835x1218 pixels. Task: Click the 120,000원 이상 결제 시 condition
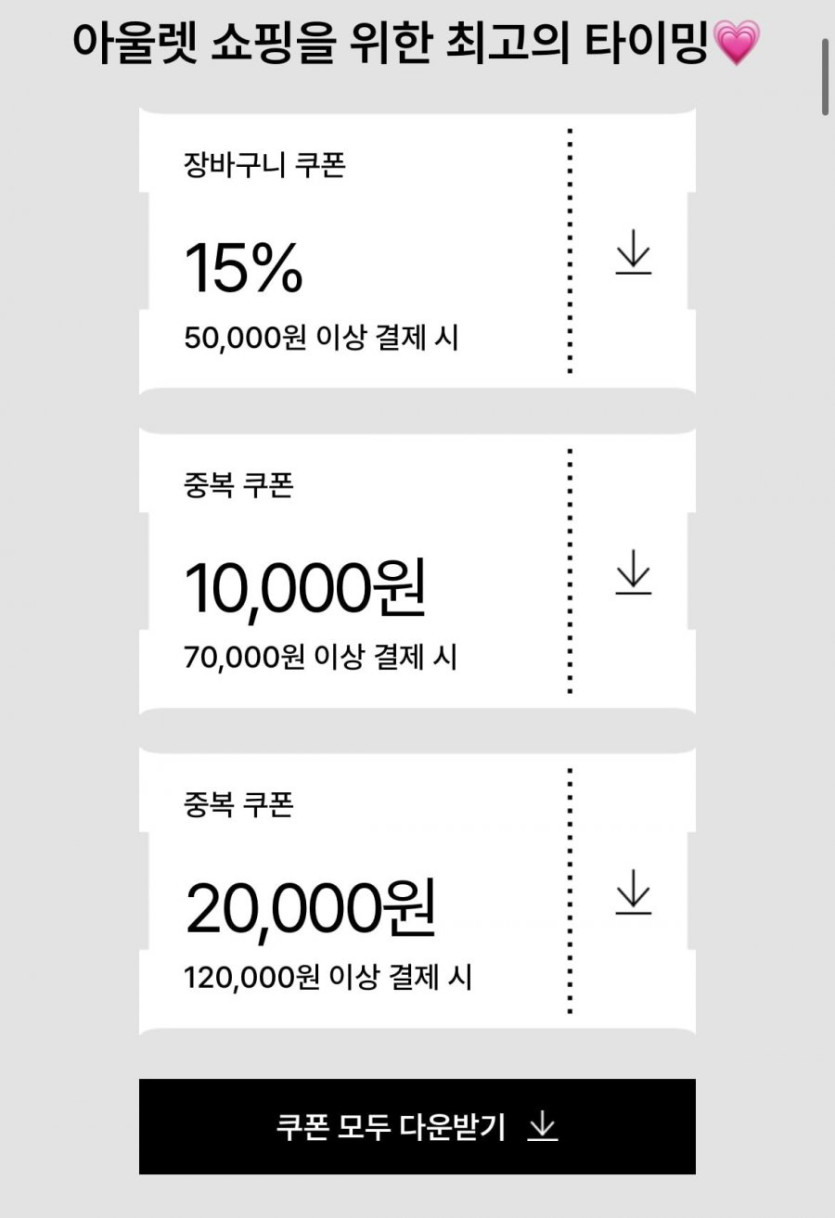coord(328,977)
